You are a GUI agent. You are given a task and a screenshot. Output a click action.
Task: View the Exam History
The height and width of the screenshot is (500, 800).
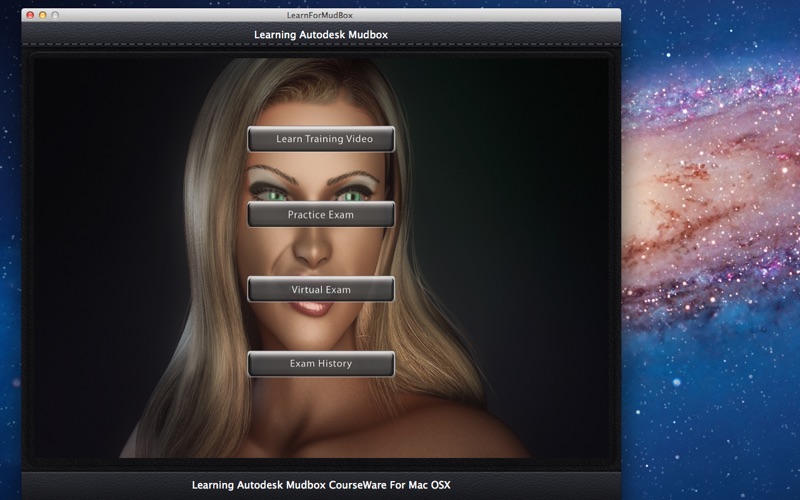[x=321, y=364]
